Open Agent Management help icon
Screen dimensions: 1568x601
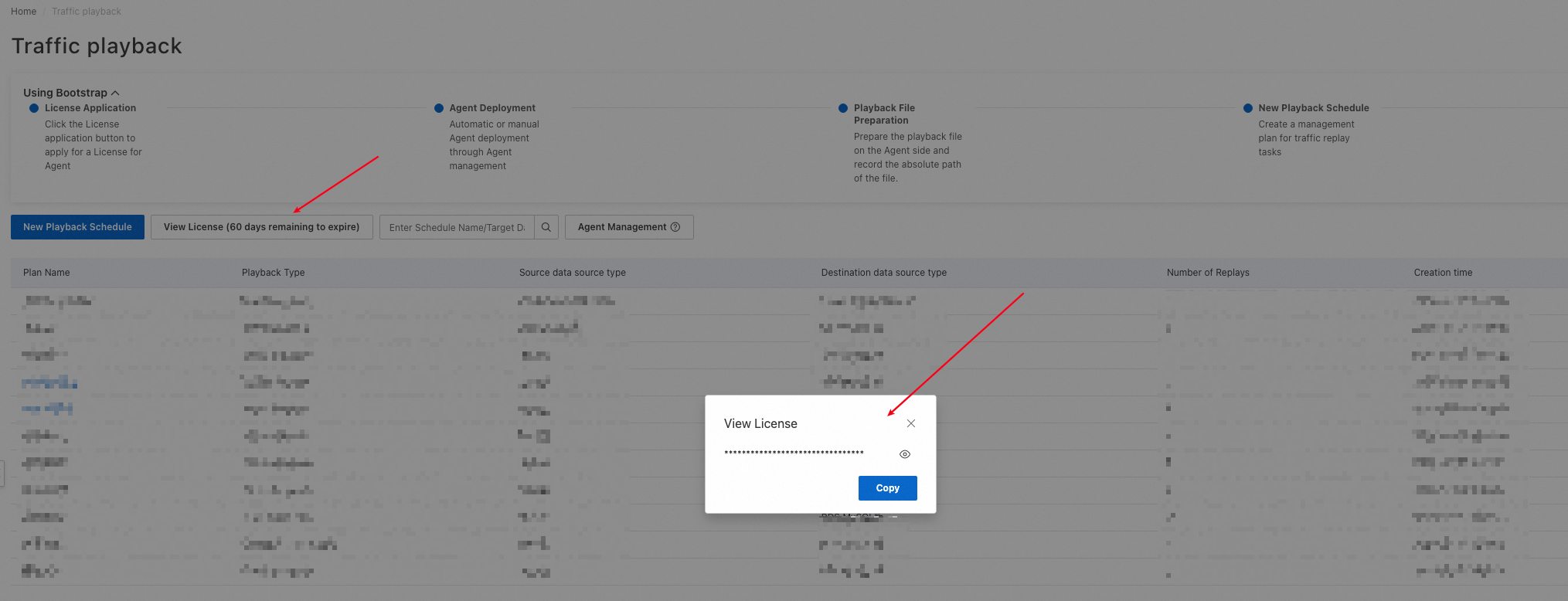coord(675,227)
